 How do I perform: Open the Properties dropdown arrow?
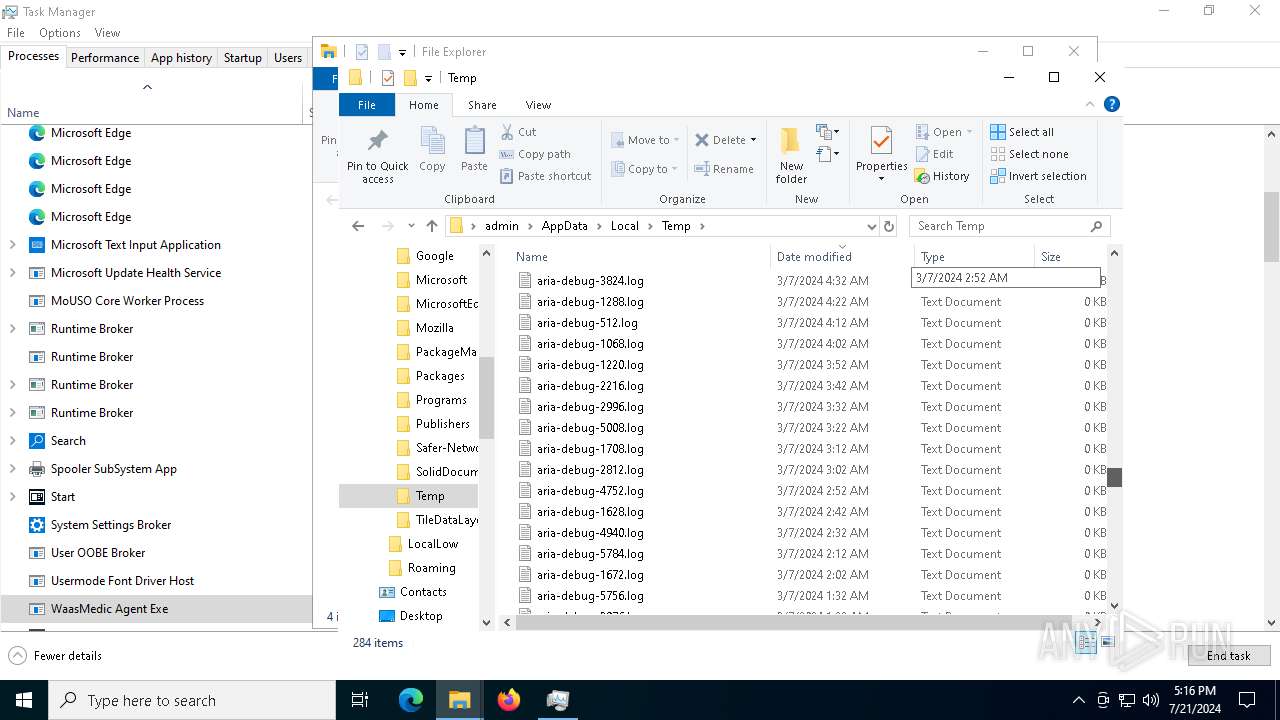[x=881, y=179]
